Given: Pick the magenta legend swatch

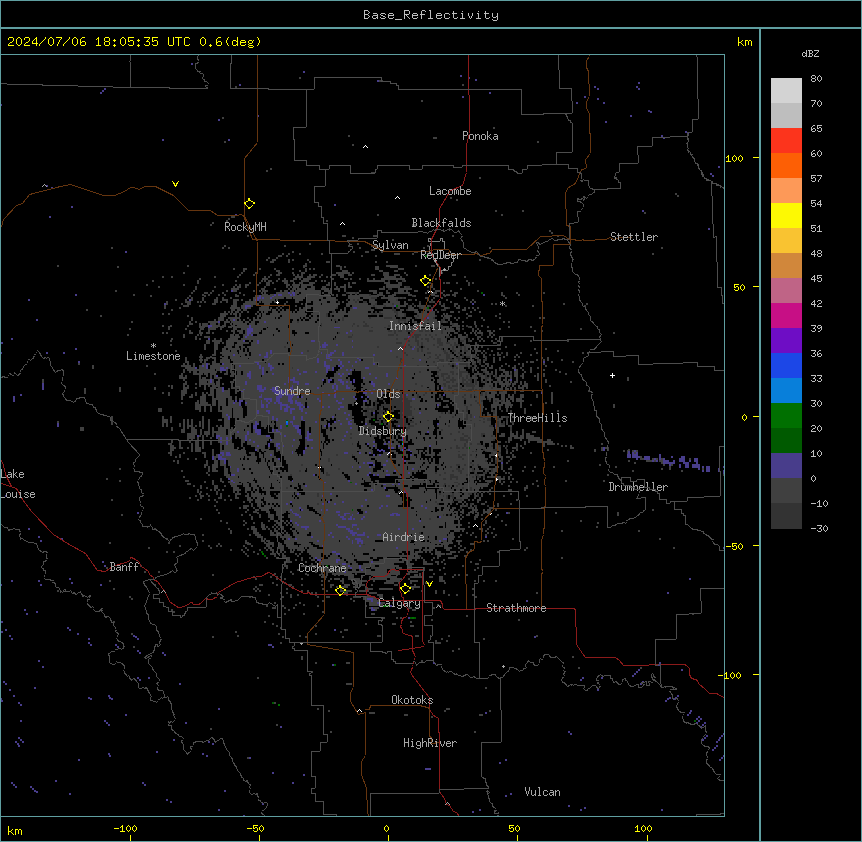Looking at the screenshot, I should coord(786,315).
